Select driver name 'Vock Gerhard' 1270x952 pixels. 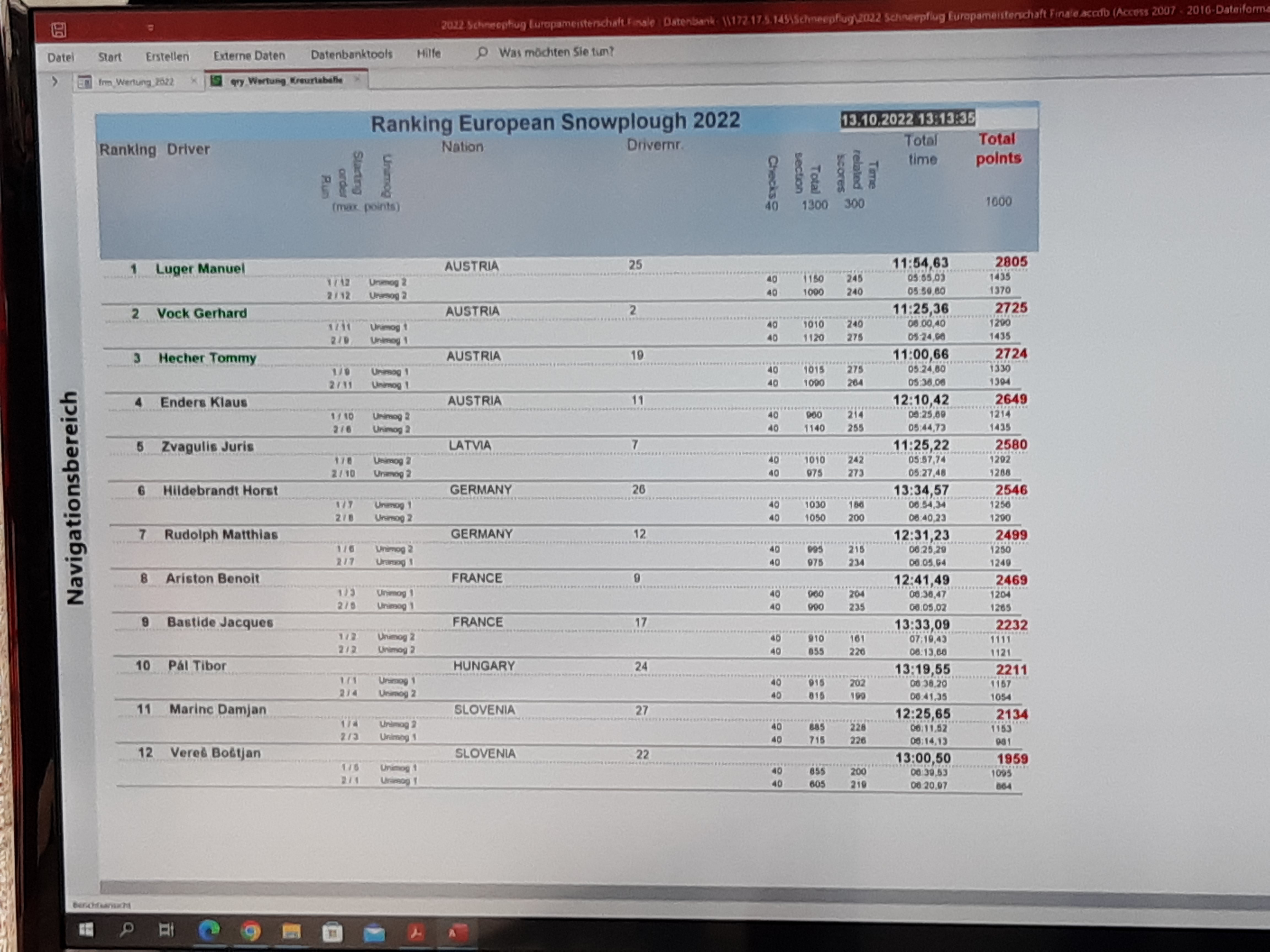click(x=202, y=313)
